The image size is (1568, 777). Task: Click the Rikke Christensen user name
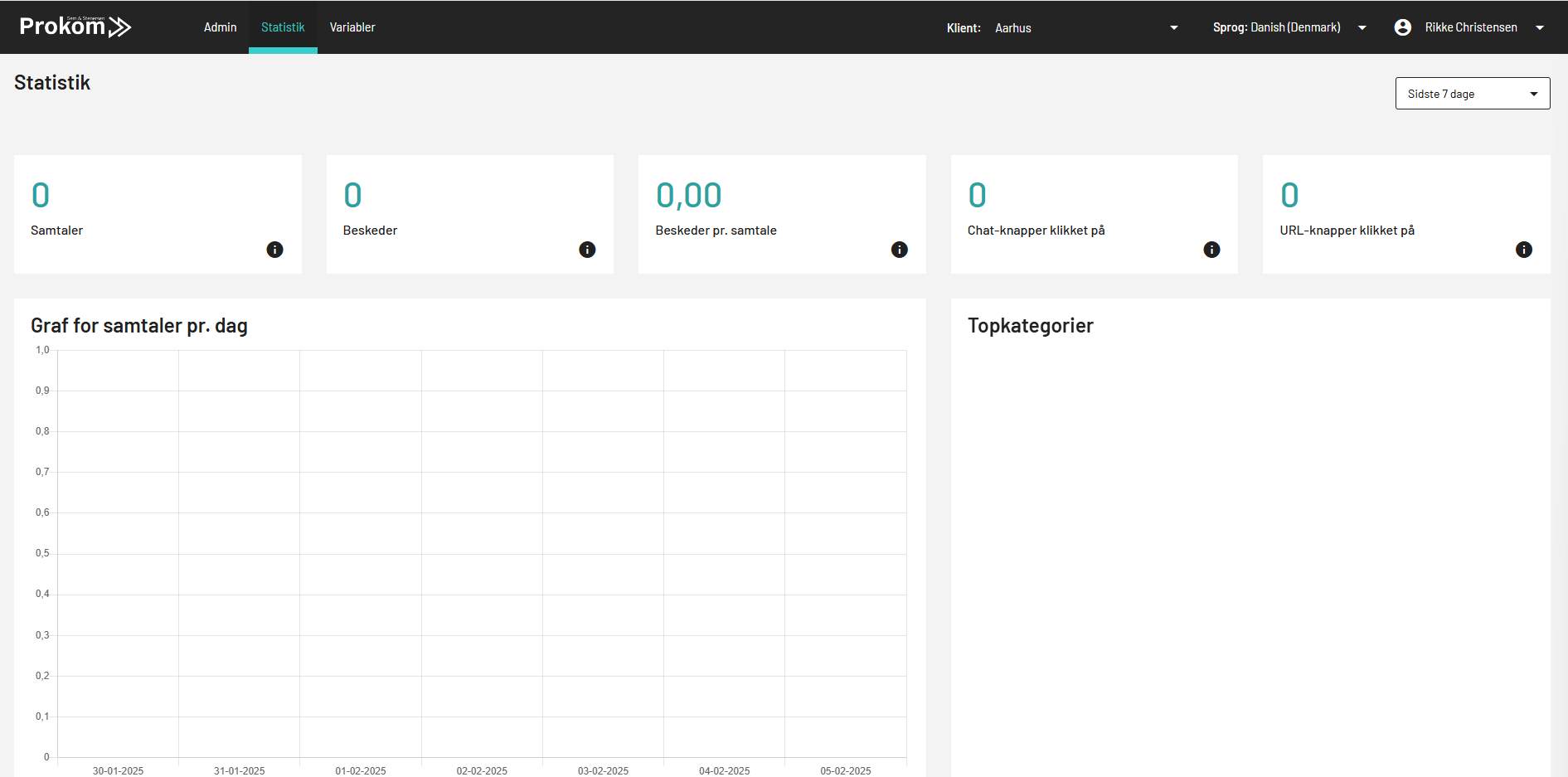1470,27
